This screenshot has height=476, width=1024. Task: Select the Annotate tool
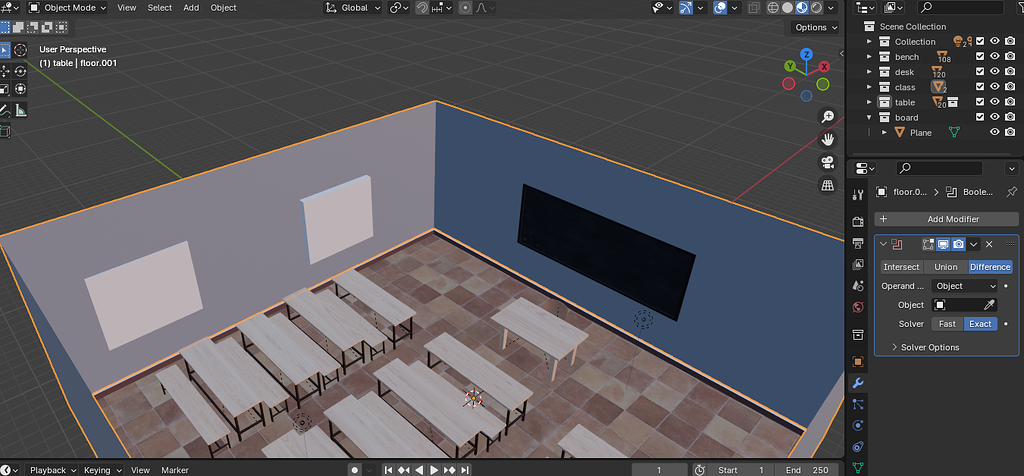pos(5,110)
